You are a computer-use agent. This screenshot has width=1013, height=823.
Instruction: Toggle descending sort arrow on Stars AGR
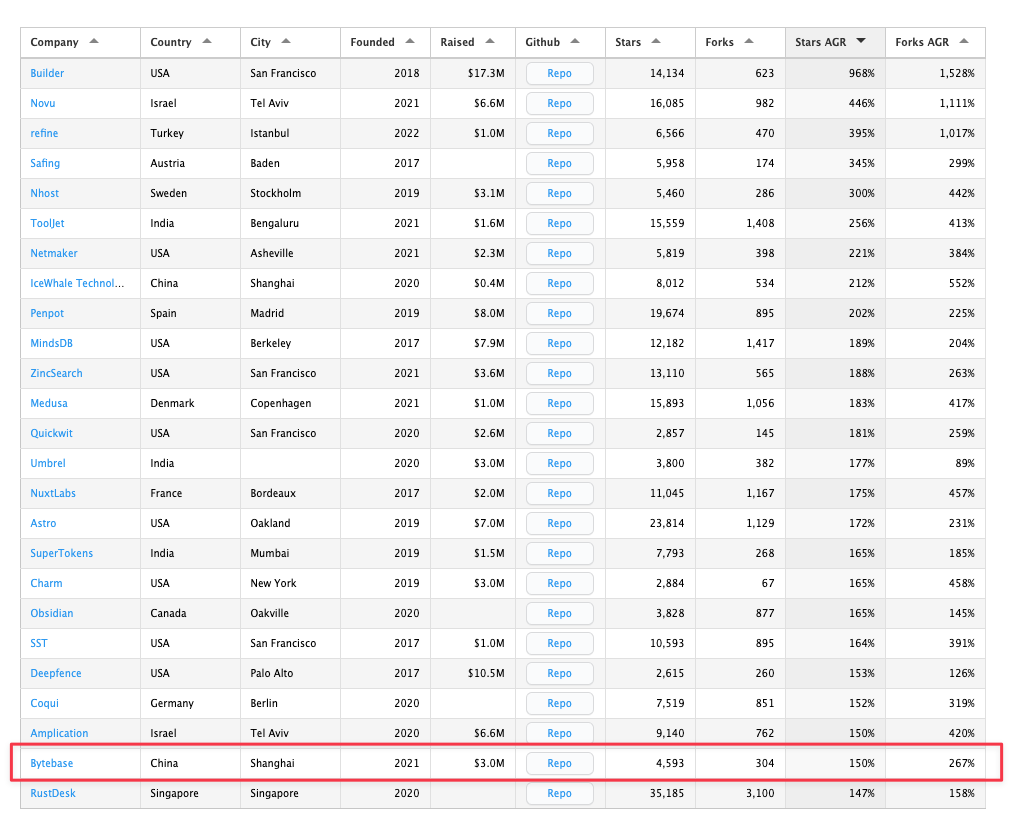pos(861,42)
